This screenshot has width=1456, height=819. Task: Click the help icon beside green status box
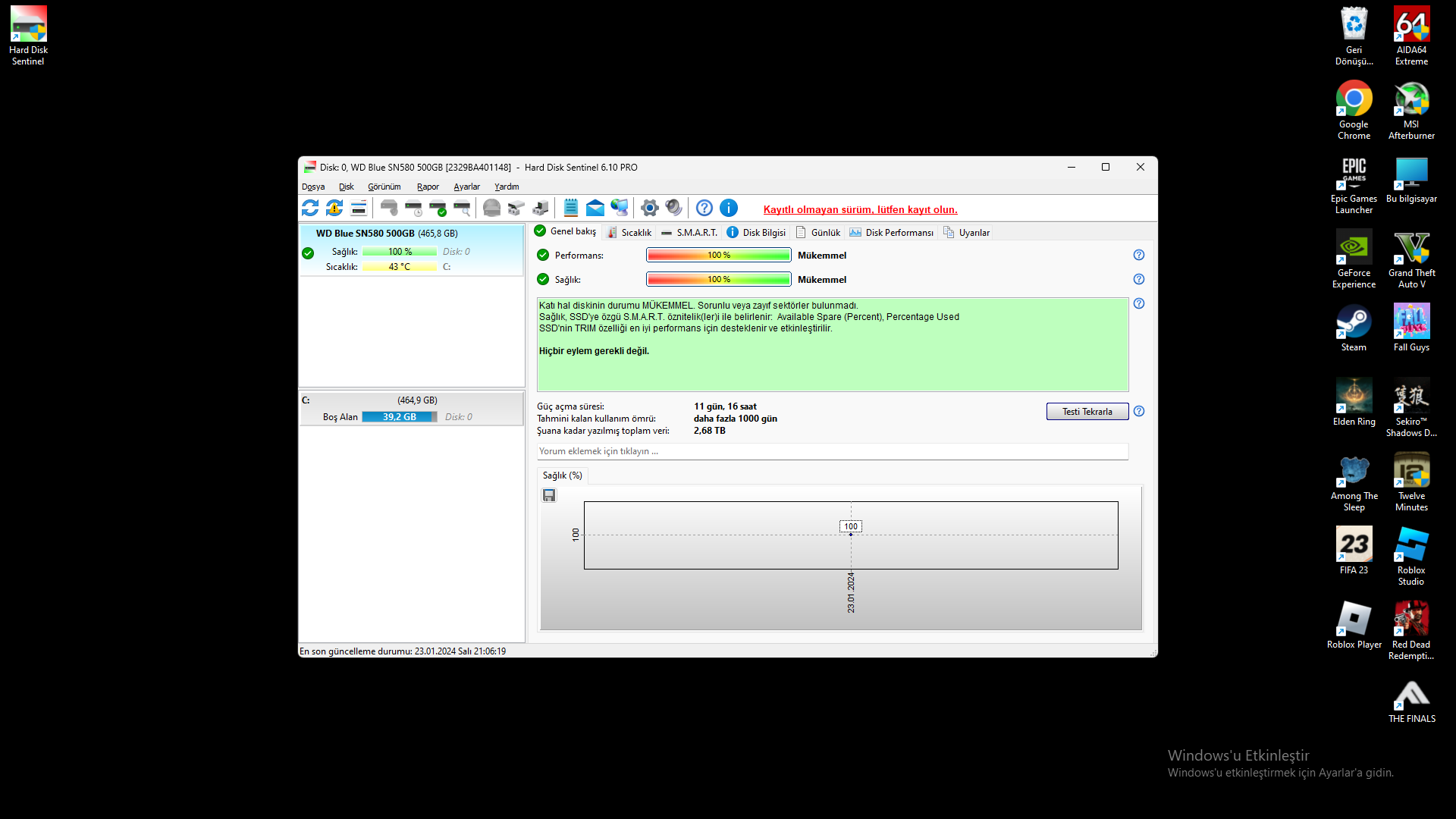(1139, 303)
